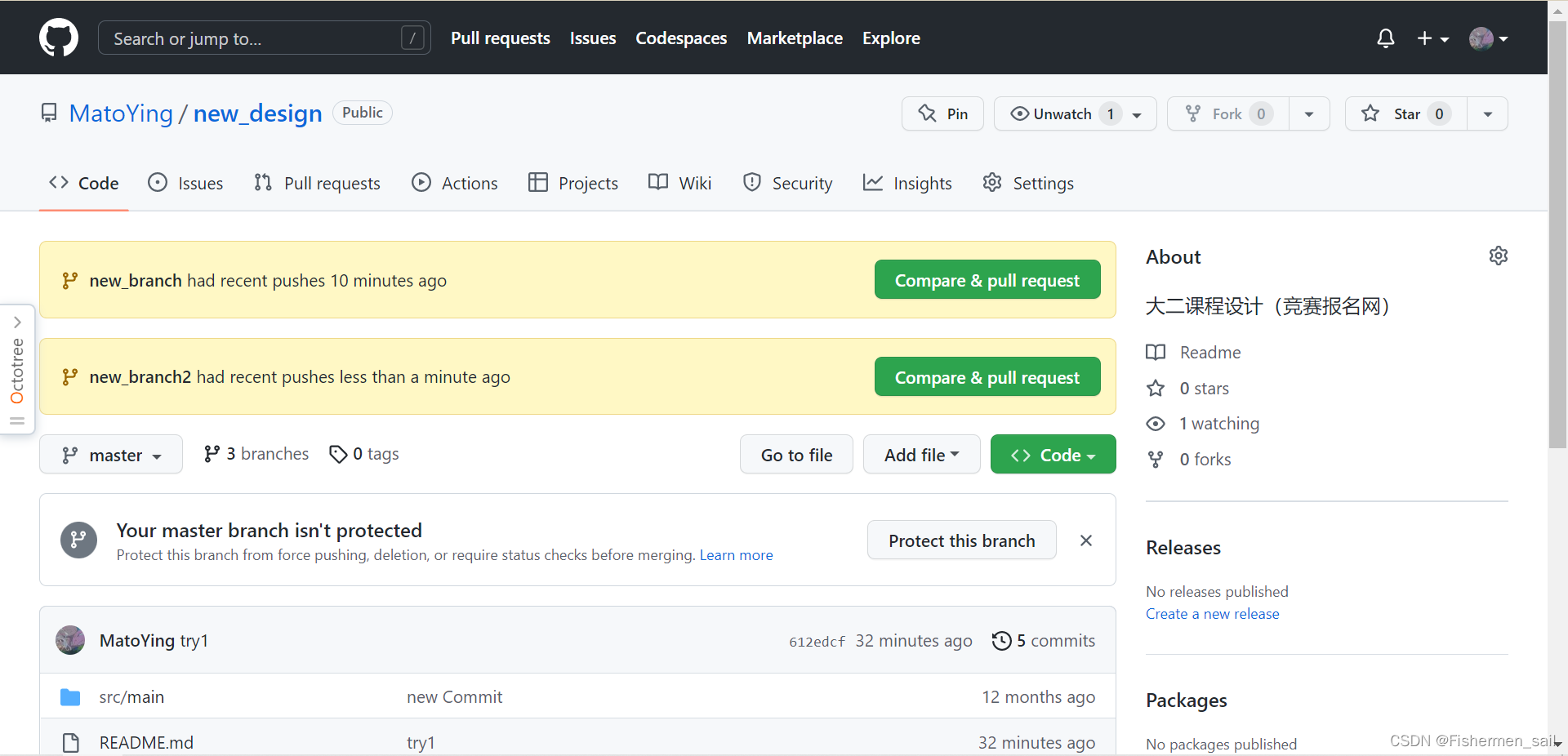Click the src/main folder icon
The width and height of the screenshot is (1568, 756).
[x=70, y=697]
